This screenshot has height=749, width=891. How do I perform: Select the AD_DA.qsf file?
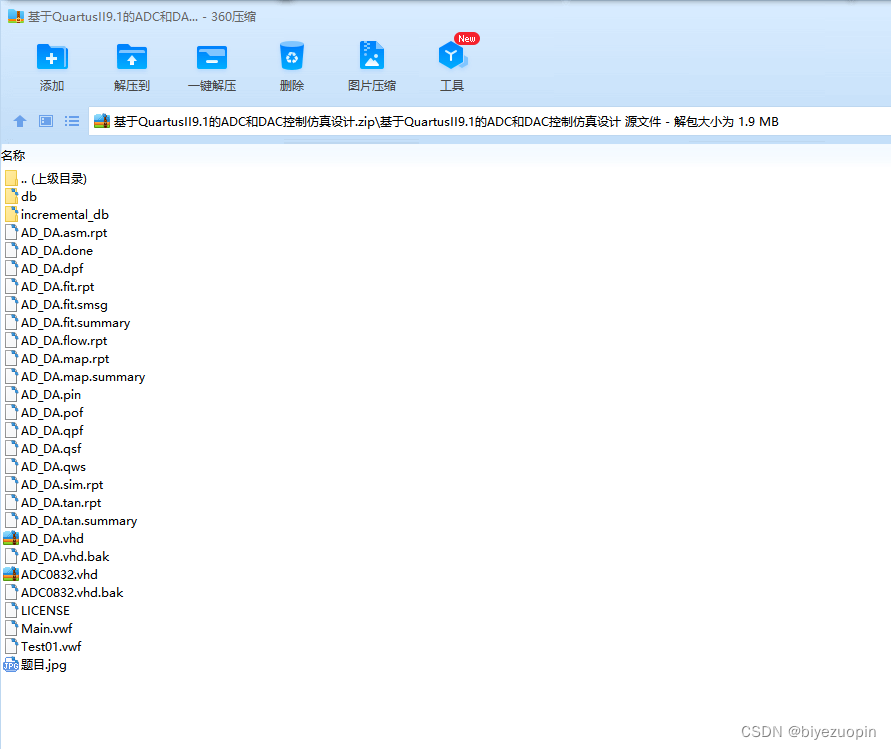43,448
